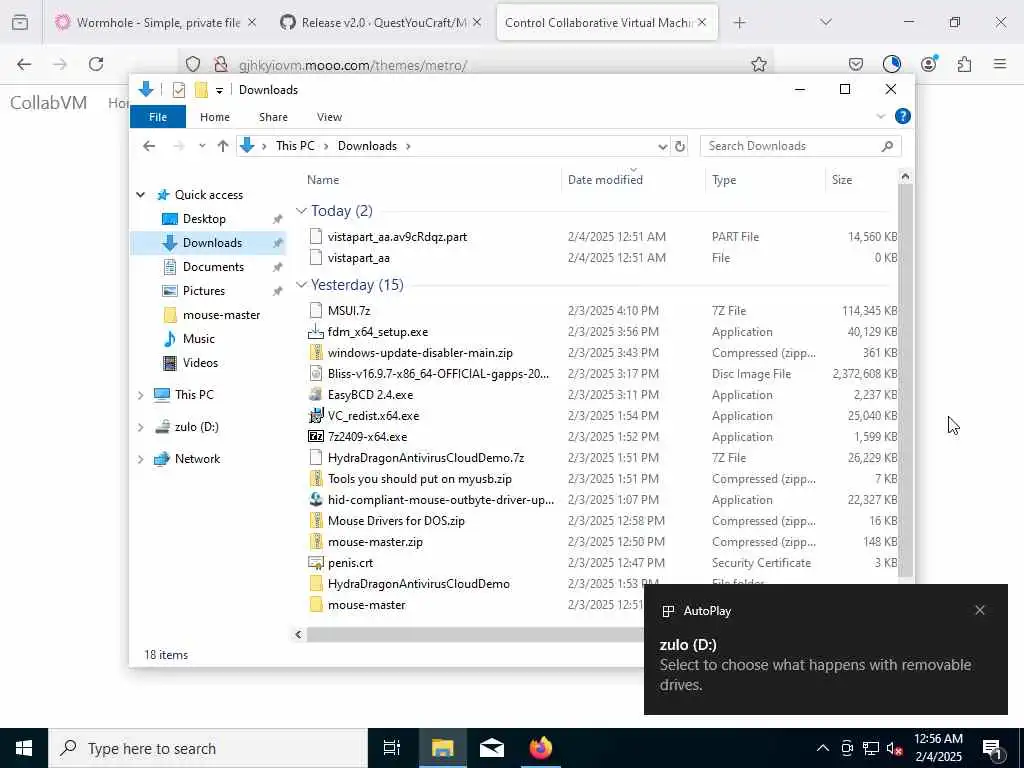1024x768 pixels.
Task: Collapse the Quick access tree node
Action: [x=140, y=195]
